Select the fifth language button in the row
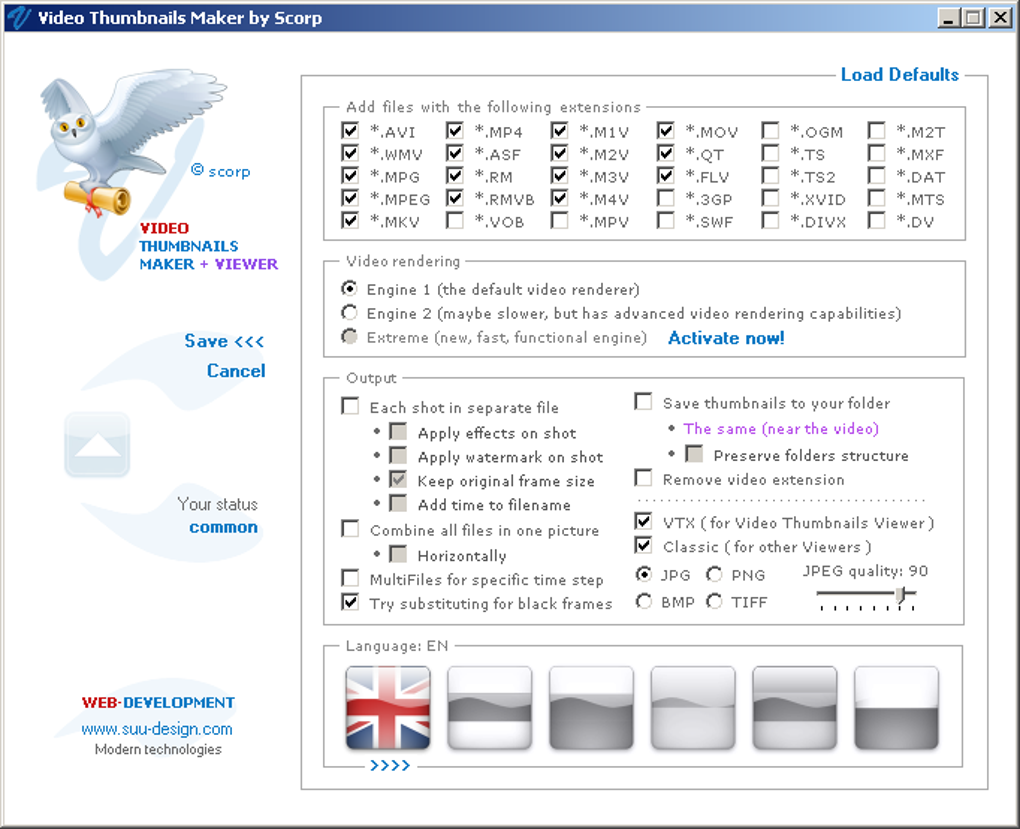The image size is (1020, 829). [x=794, y=708]
